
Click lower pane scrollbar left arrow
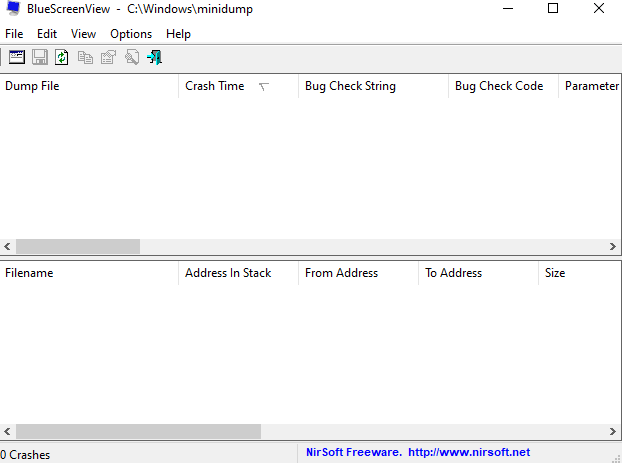point(7,431)
